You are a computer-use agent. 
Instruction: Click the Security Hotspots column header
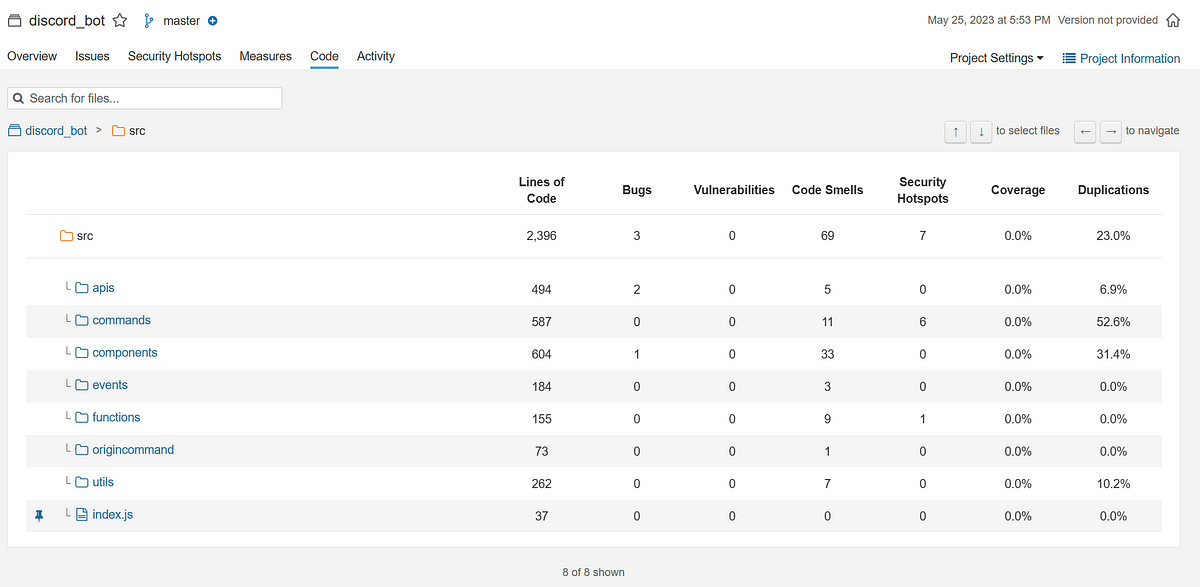coord(923,190)
